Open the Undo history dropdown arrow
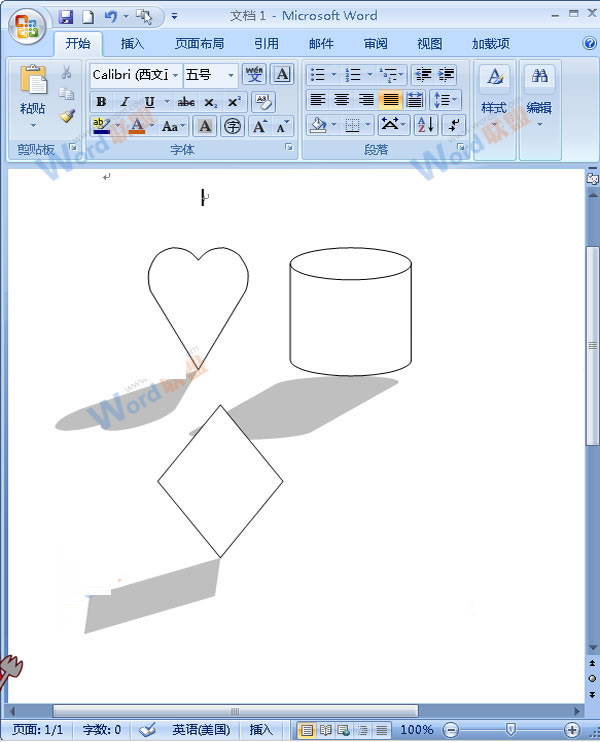600x742 pixels. [126, 17]
